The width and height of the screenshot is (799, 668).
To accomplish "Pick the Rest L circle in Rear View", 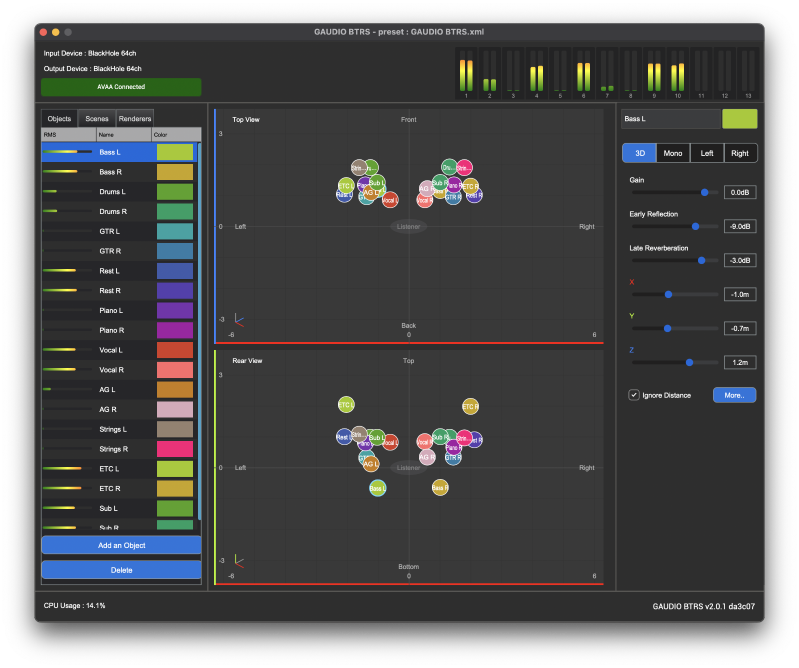I will point(343,437).
